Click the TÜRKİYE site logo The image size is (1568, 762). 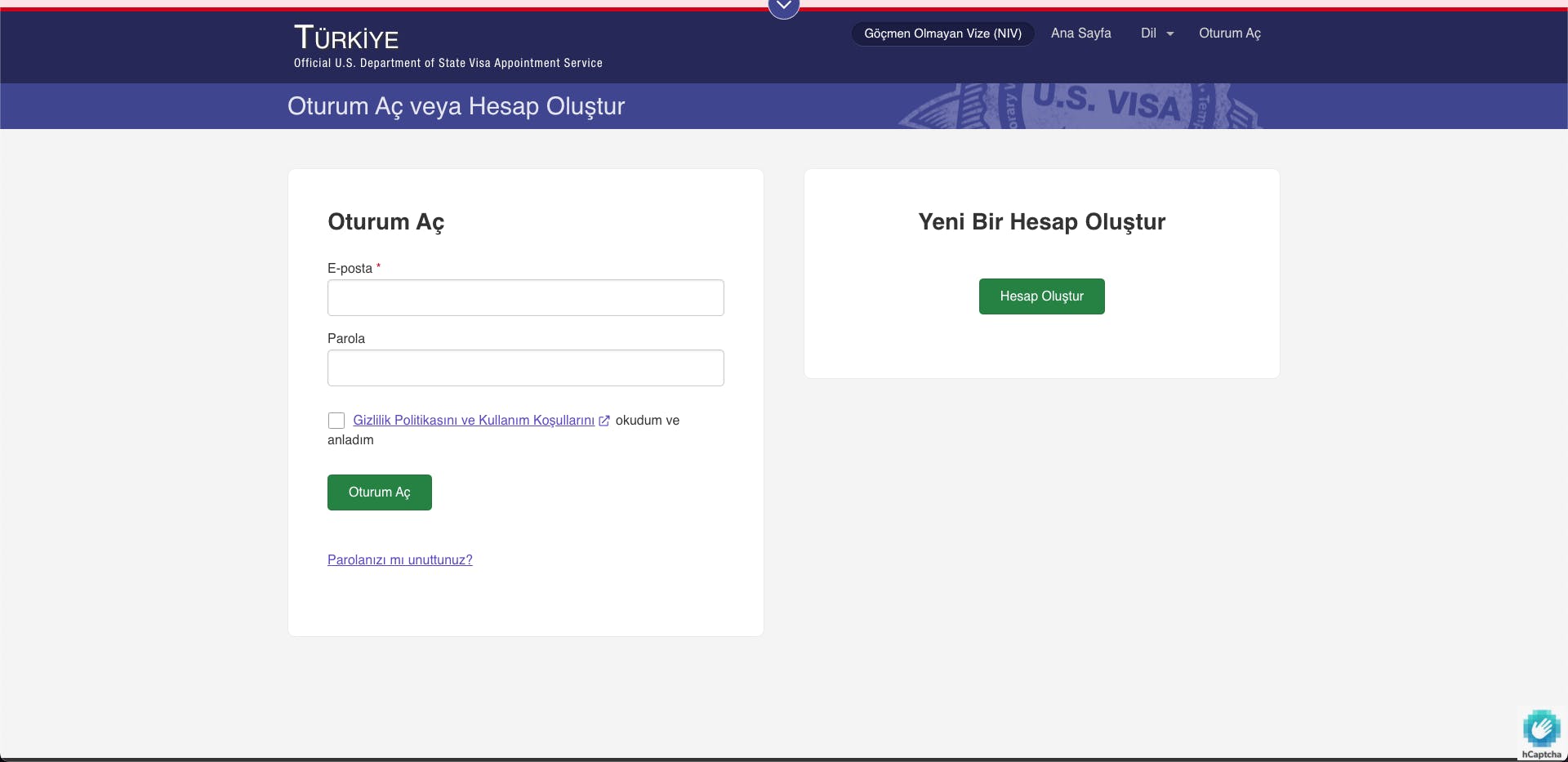click(346, 38)
